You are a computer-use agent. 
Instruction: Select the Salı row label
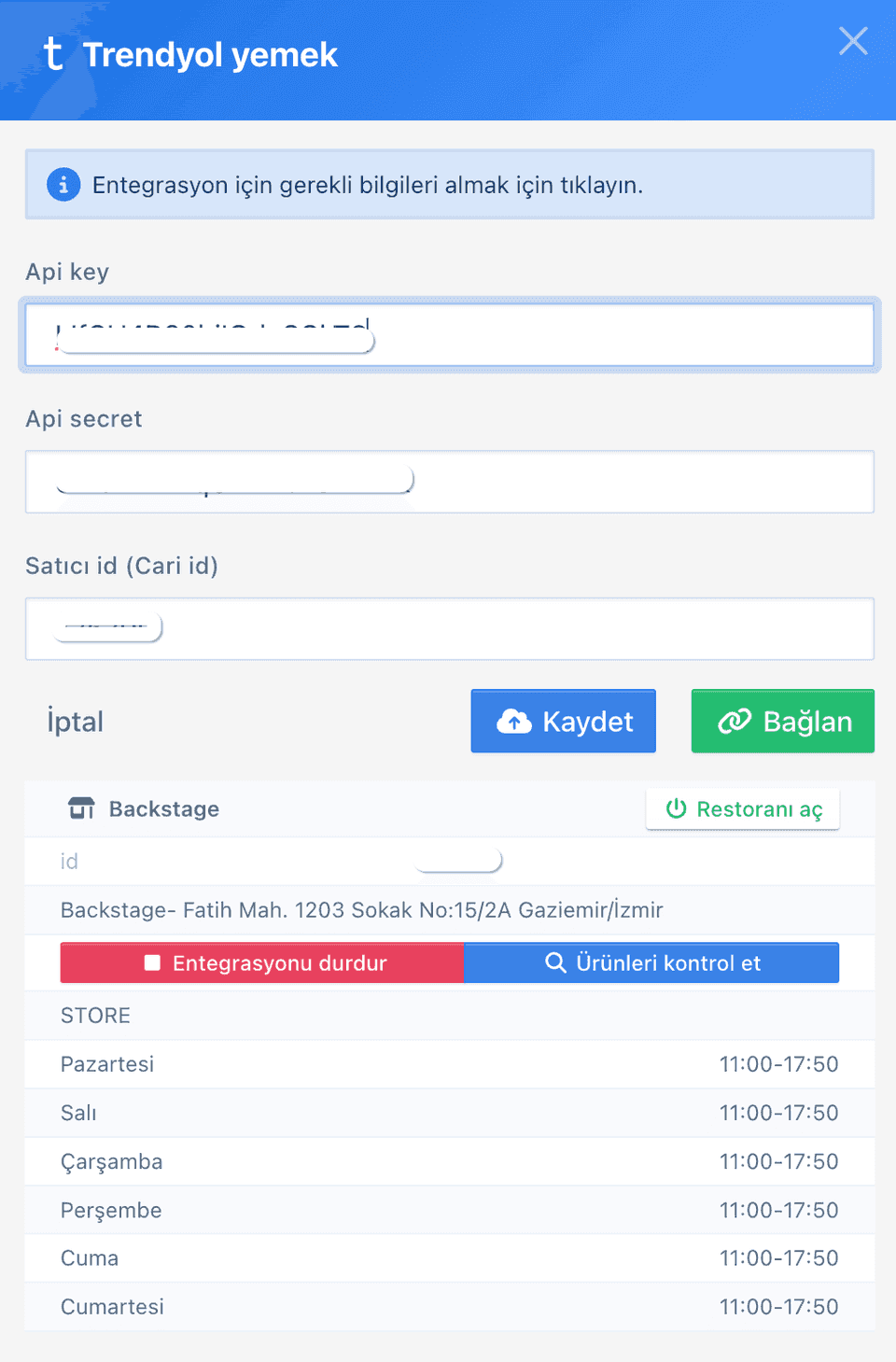point(78,1113)
